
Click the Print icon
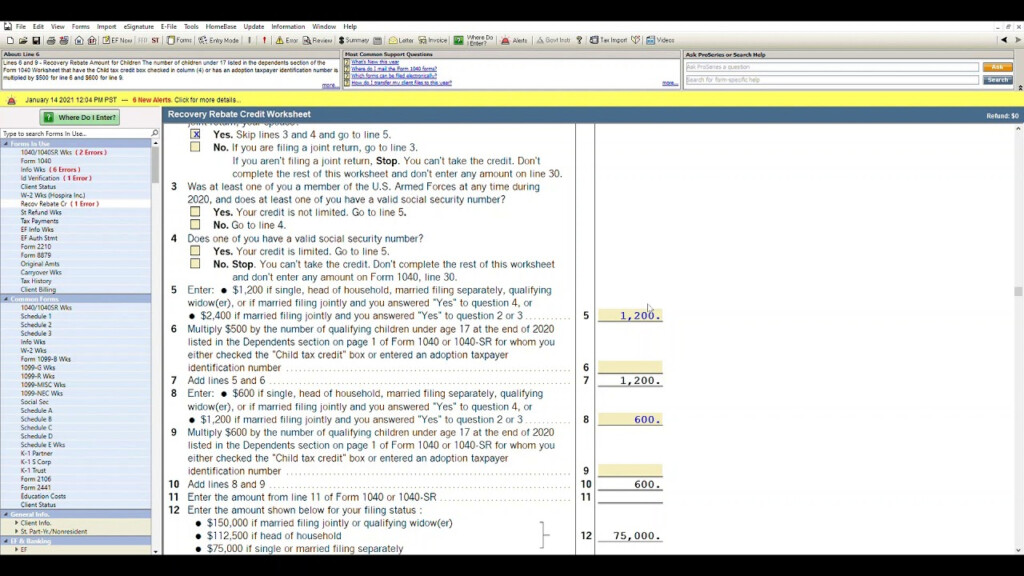51,40
